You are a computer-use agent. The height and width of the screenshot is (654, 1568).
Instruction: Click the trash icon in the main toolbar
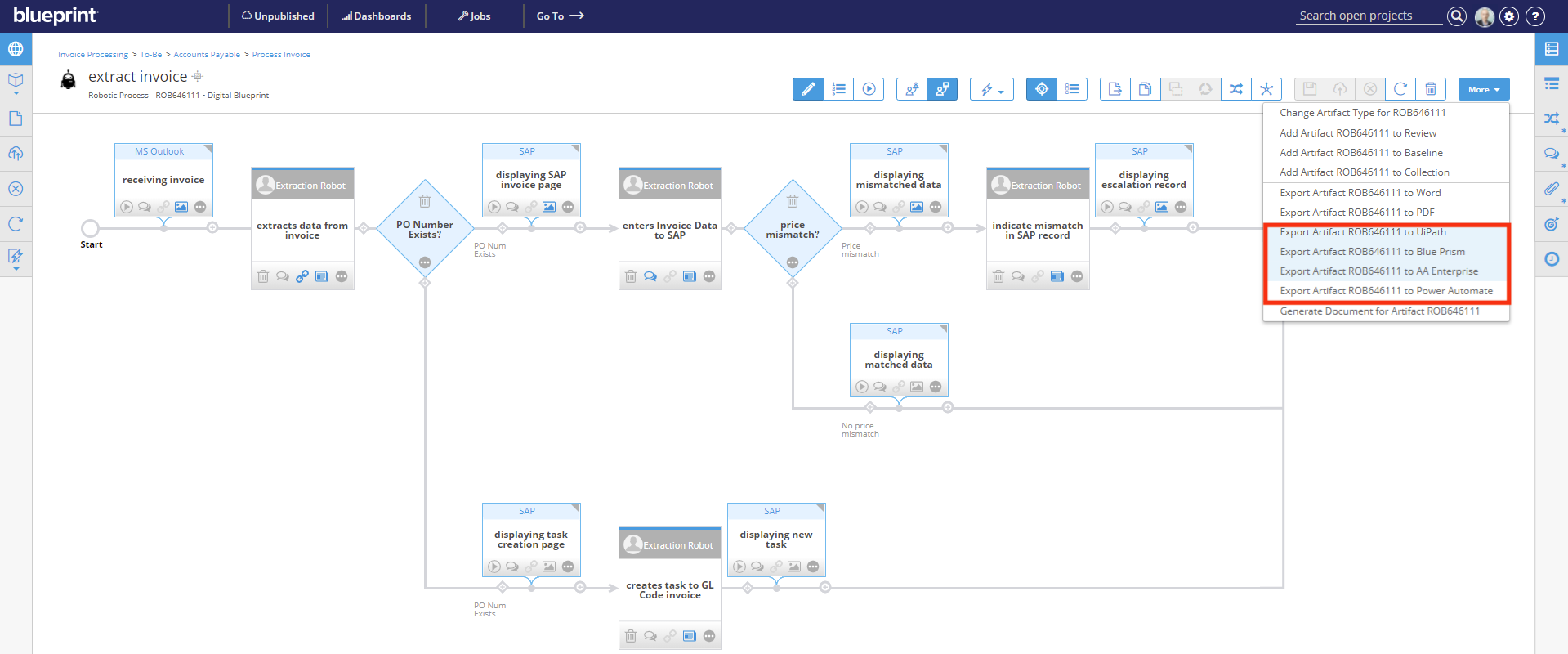pyautogui.click(x=1431, y=89)
